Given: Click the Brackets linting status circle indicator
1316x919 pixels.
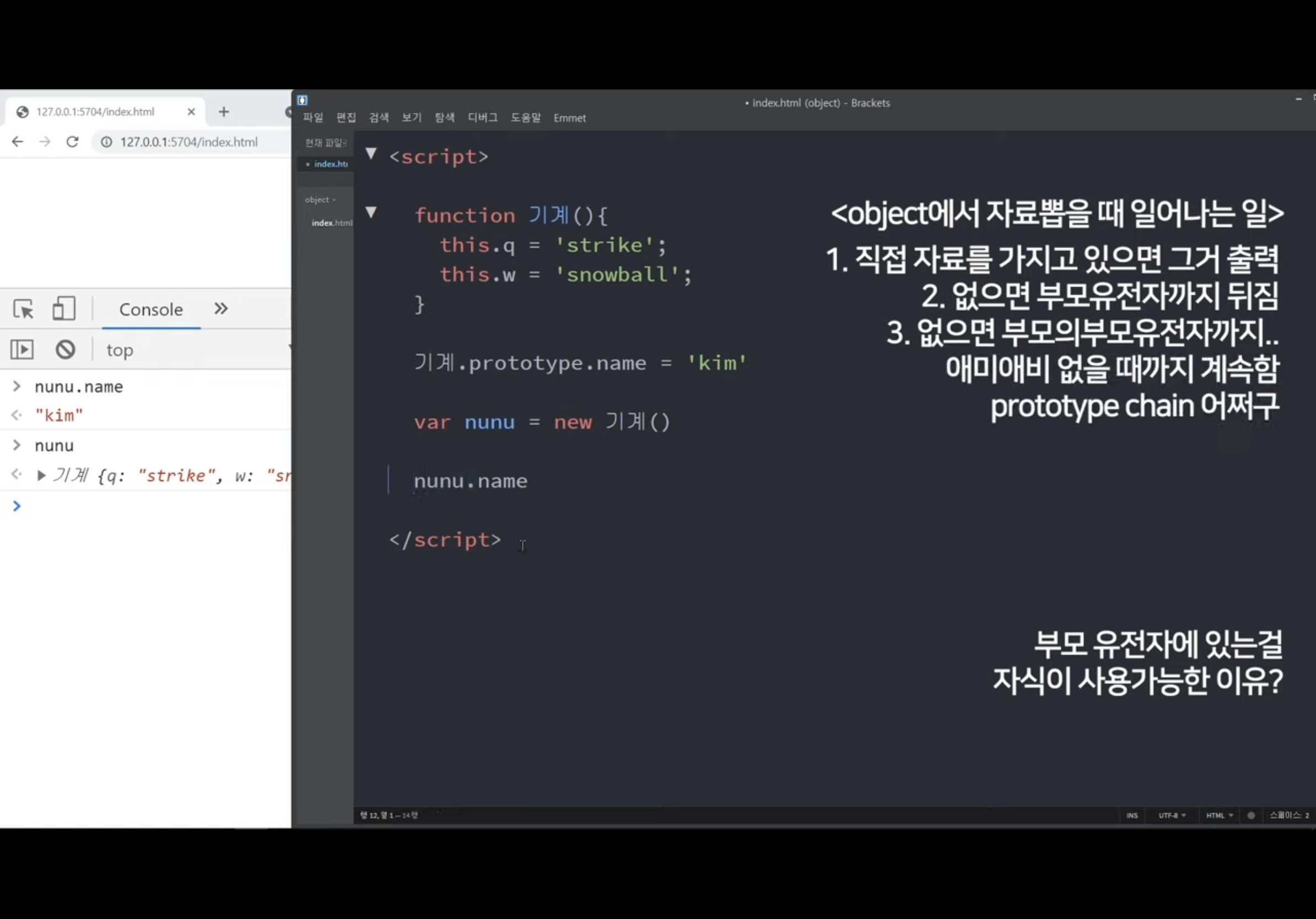Looking at the screenshot, I should (x=1251, y=815).
